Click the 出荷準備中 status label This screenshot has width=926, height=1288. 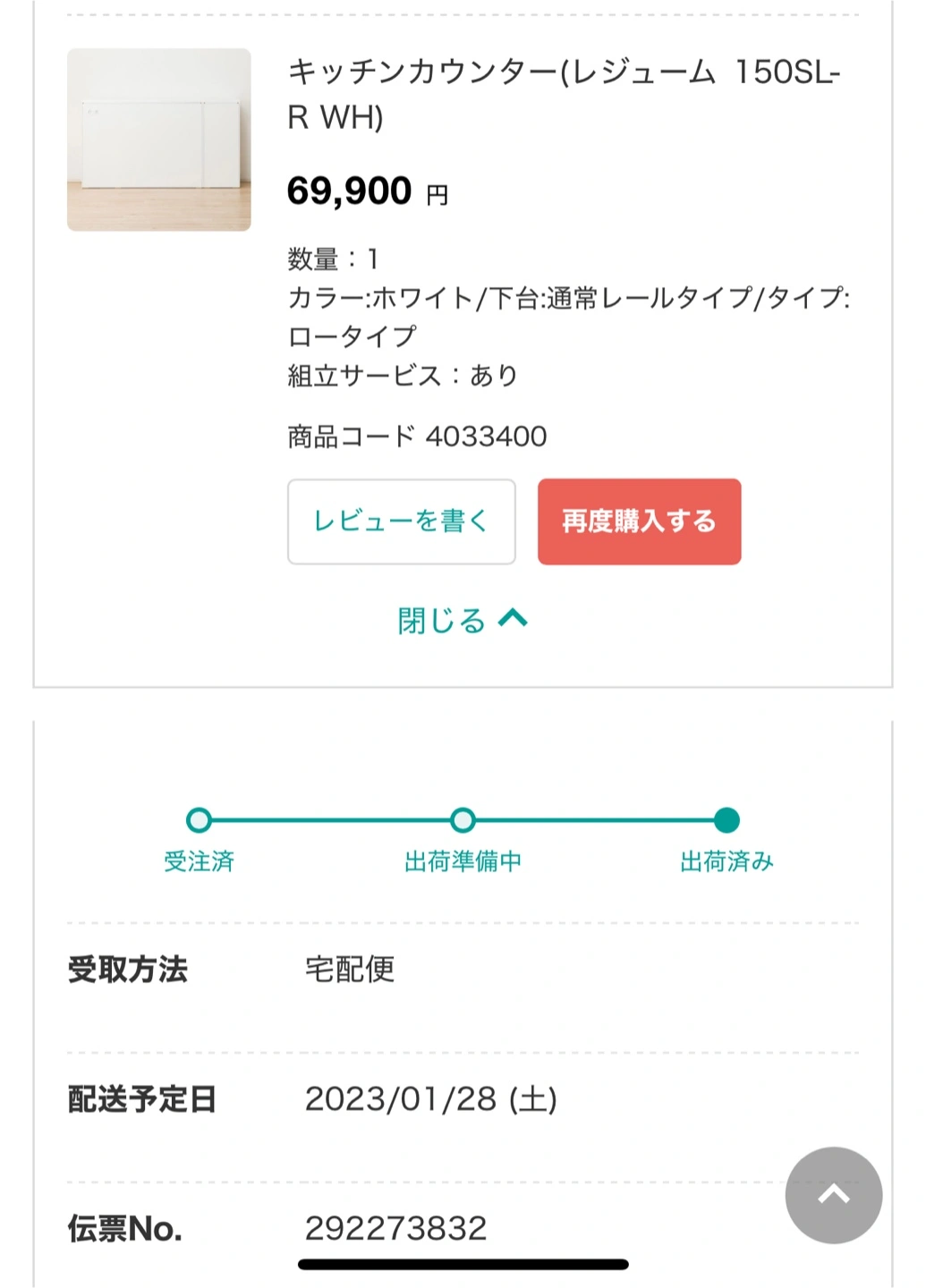463,861
